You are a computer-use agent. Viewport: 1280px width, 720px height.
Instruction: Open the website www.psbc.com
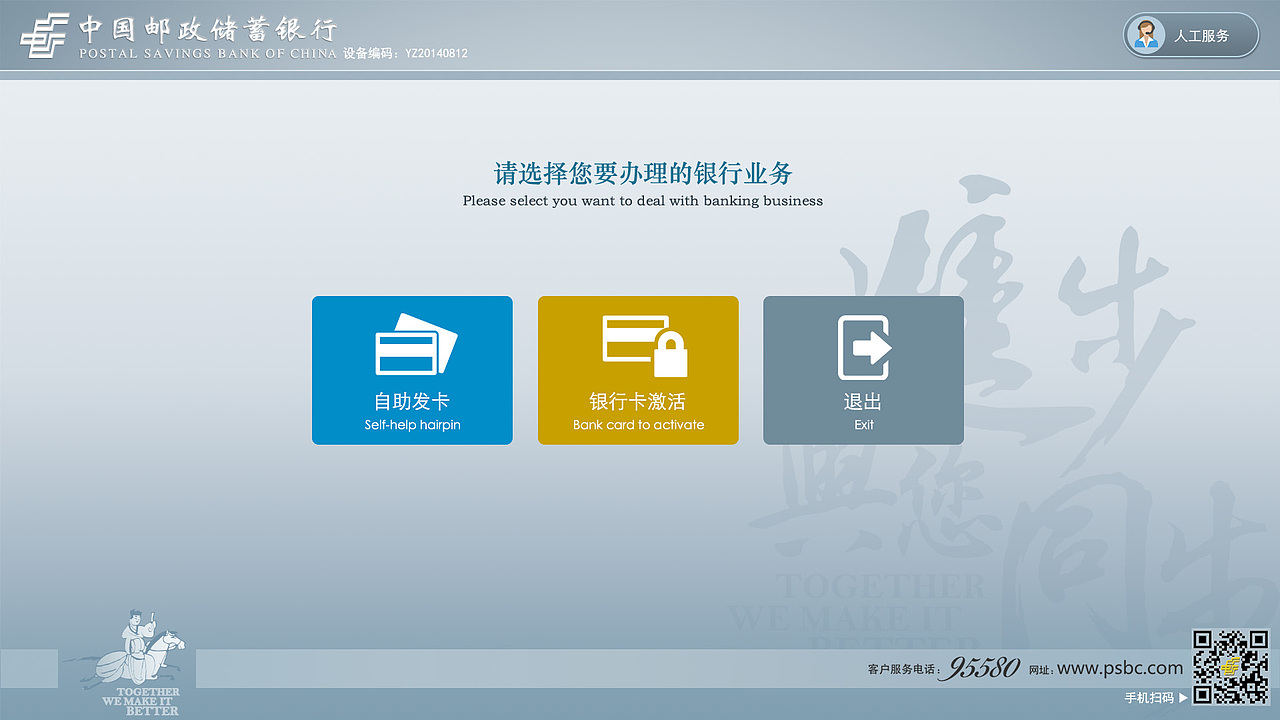tap(1120, 668)
